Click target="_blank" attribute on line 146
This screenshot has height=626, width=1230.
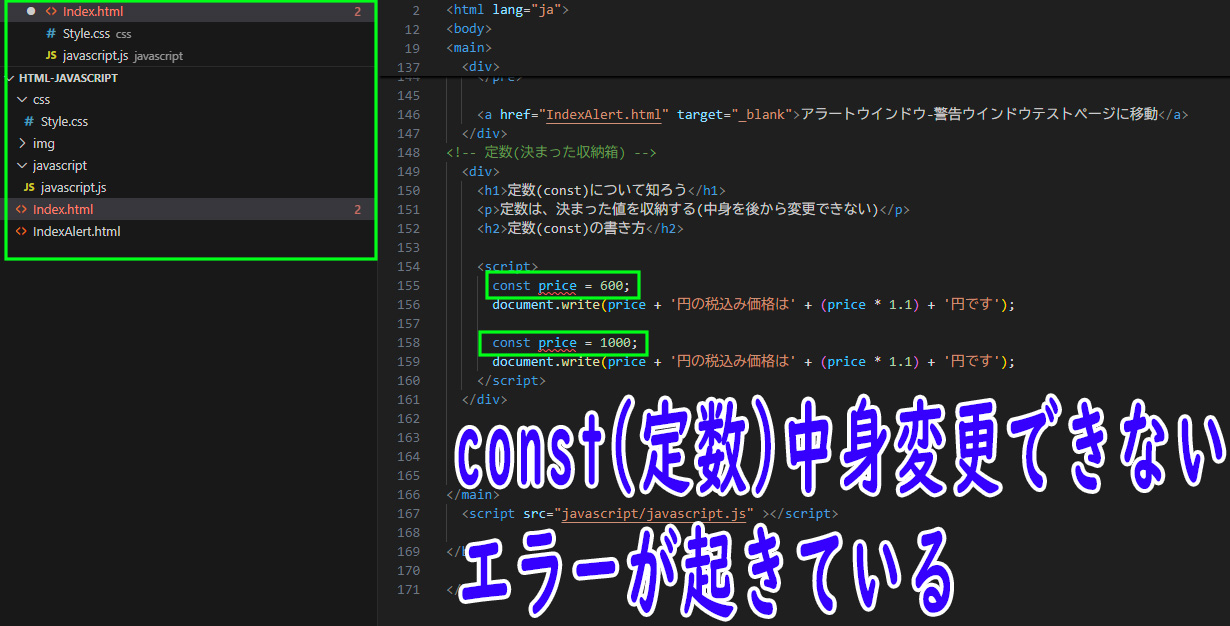coord(734,114)
